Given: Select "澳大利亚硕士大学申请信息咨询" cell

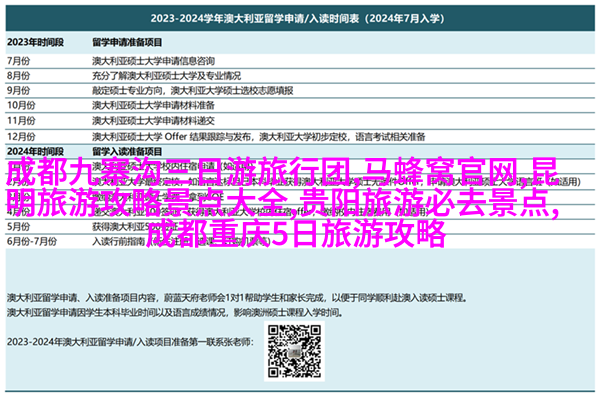Looking at the screenshot, I should [x=153, y=61].
